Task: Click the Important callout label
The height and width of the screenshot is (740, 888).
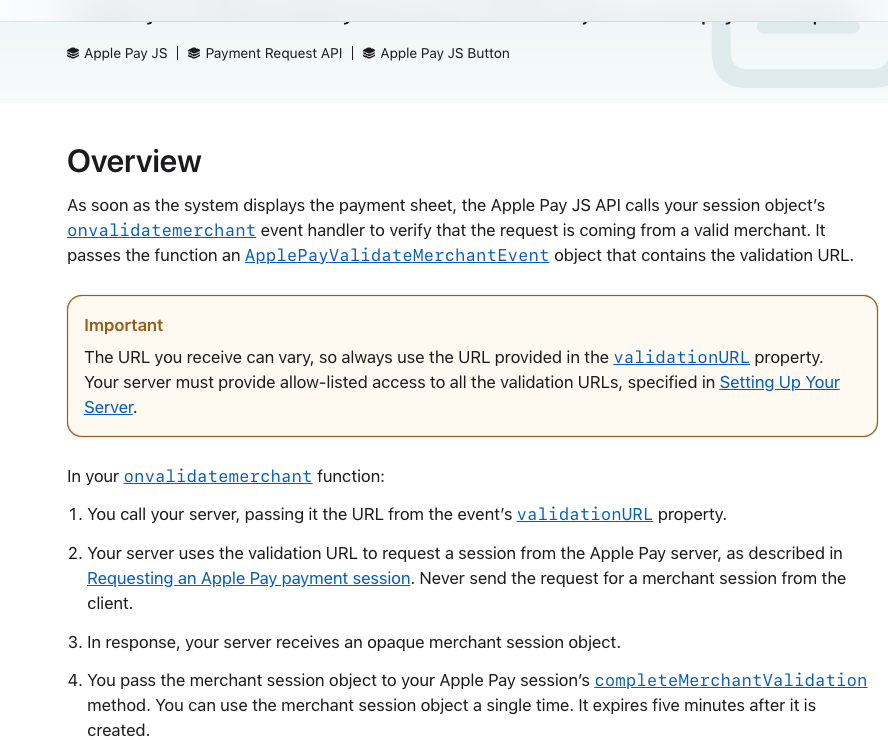Action: tap(123, 325)
